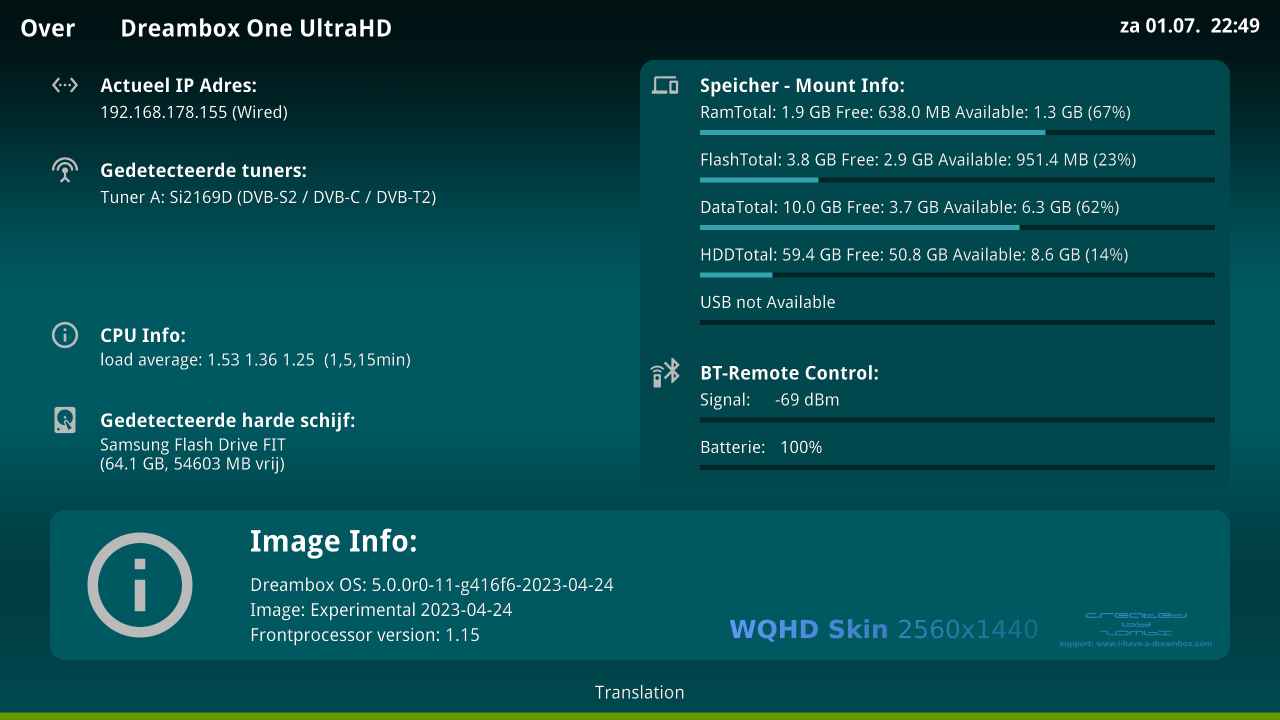Click the date and time display
This screenshot has width=1280, height=720.
[1189, 26]
